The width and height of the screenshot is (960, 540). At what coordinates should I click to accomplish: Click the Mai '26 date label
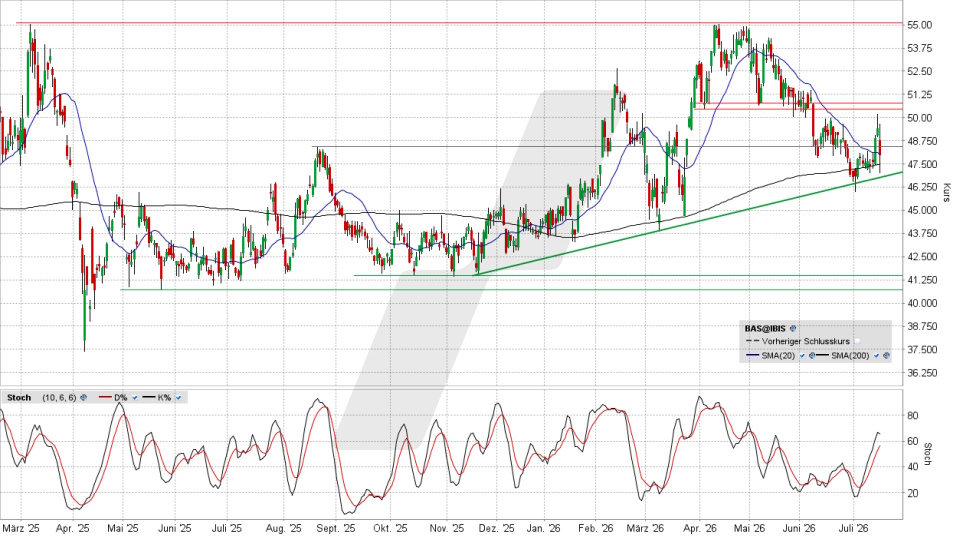[749, 528]
